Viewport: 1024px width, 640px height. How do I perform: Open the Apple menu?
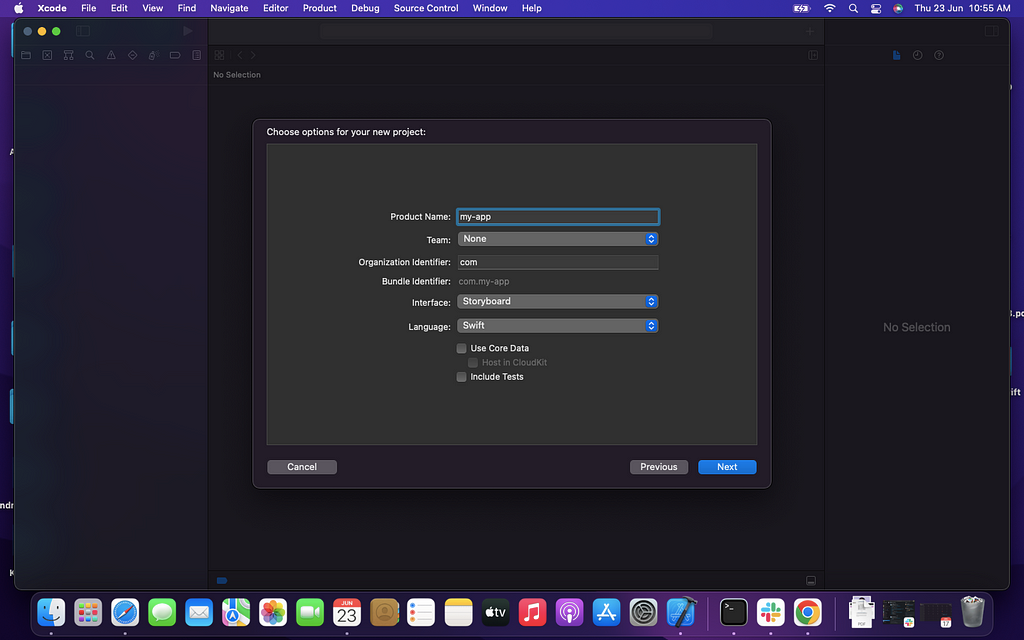pos(19,8)
